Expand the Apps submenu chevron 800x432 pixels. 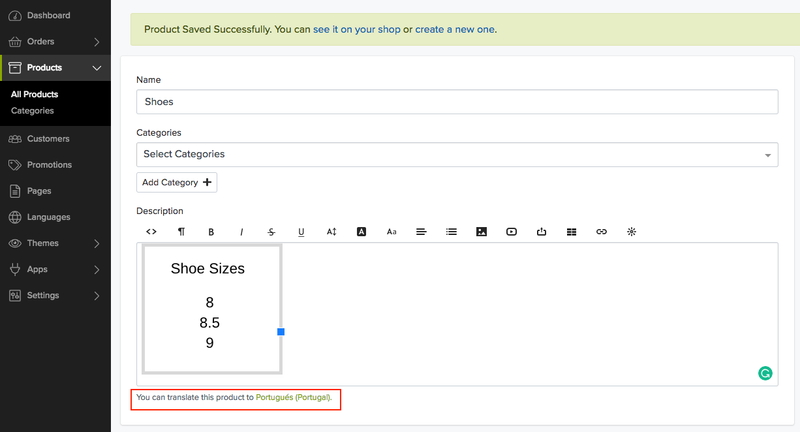pyautogui.click(x=96, y=269)
